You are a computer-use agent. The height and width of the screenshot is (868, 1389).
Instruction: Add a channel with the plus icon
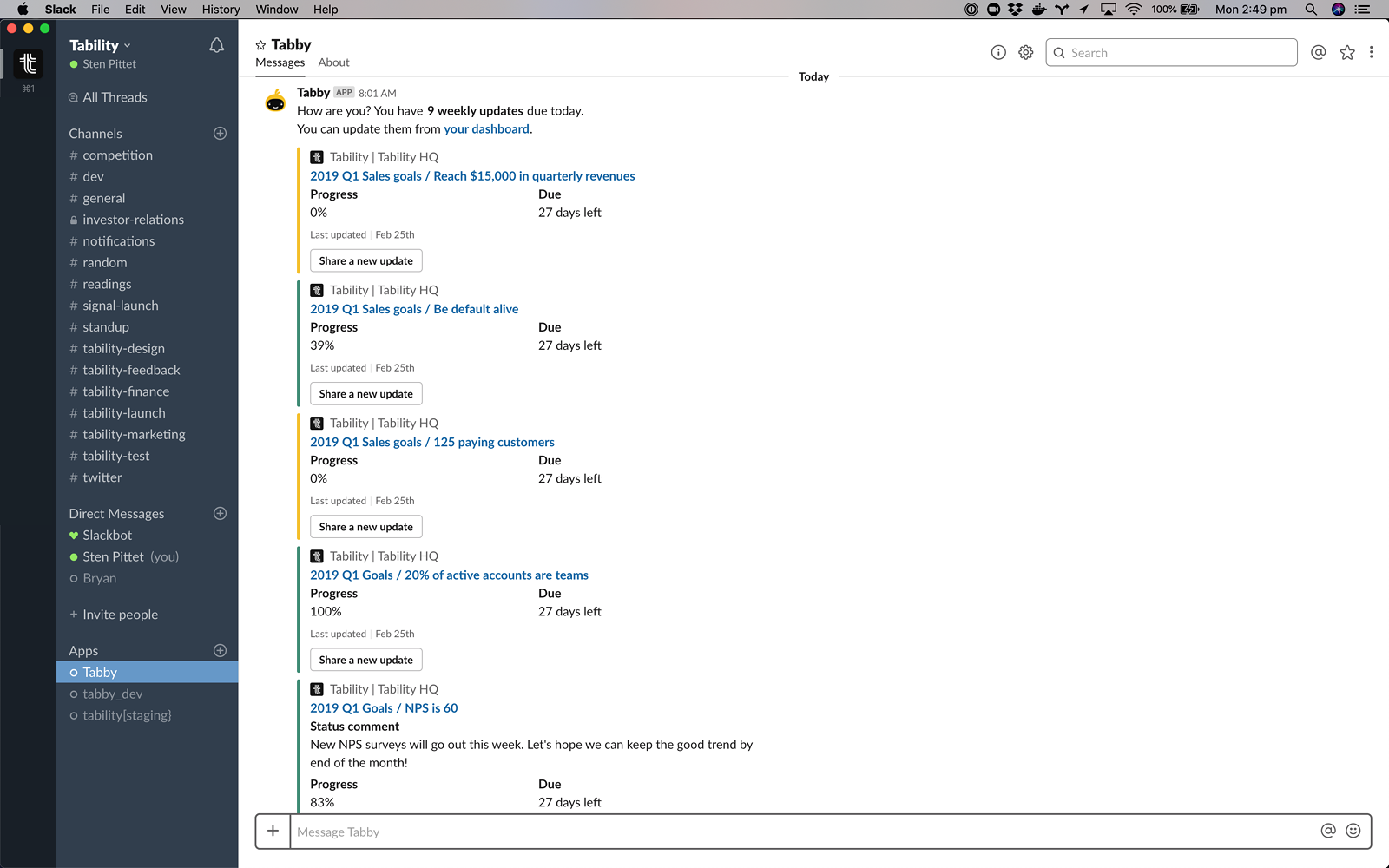click(x=220, y=134)
